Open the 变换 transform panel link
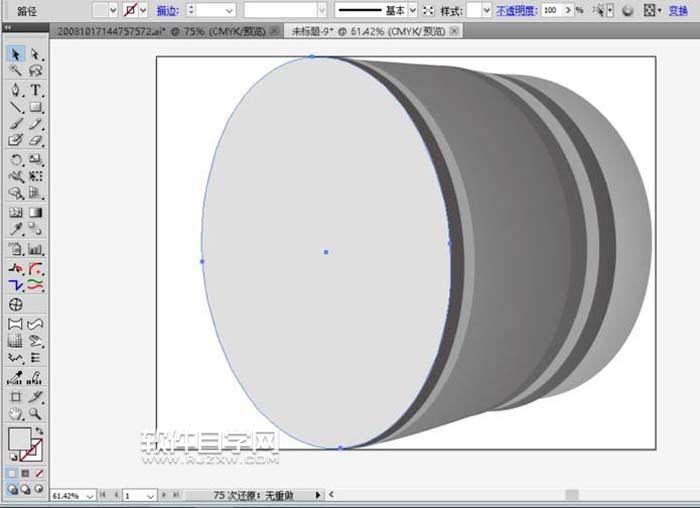 [678, 10]
